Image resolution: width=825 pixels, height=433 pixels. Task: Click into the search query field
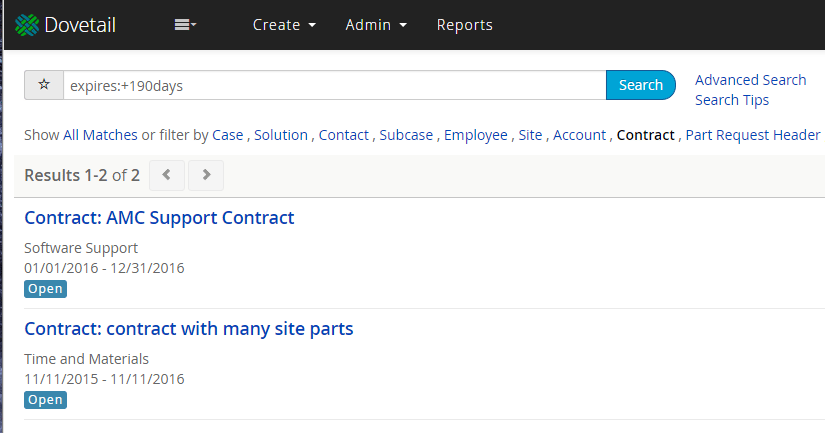coord(334,85)
